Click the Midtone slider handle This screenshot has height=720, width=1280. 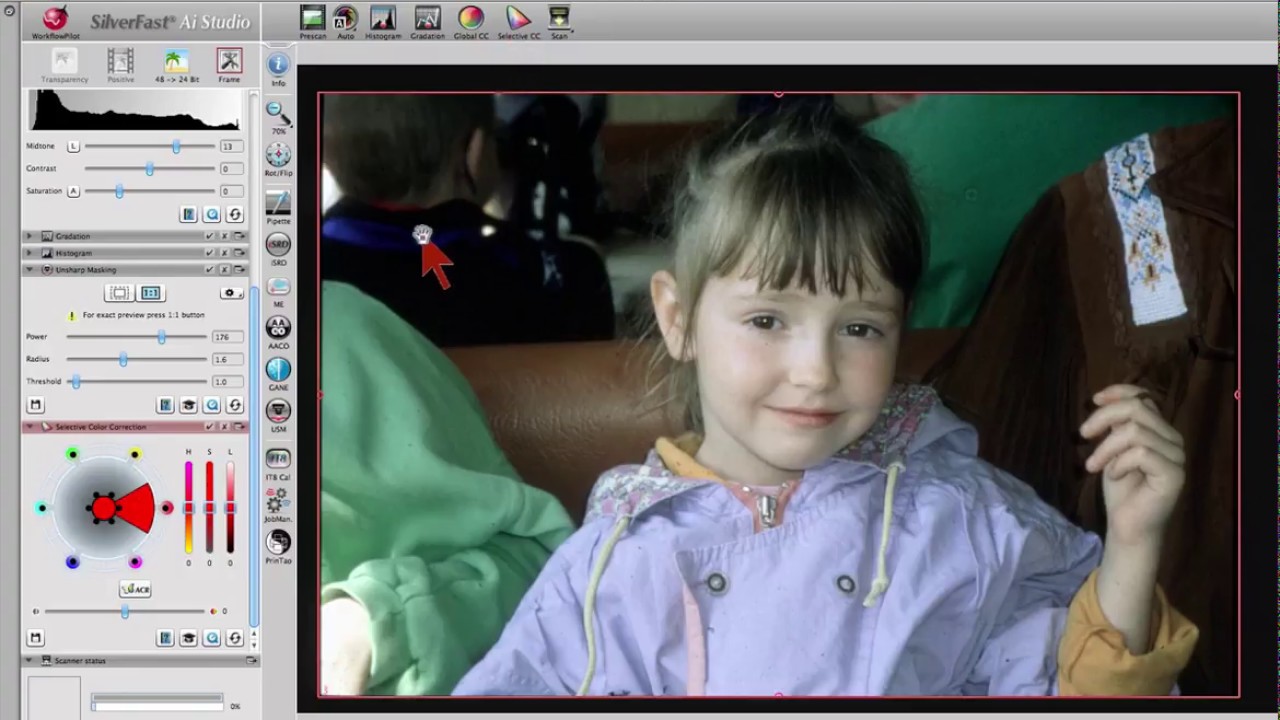click(176, 147)
